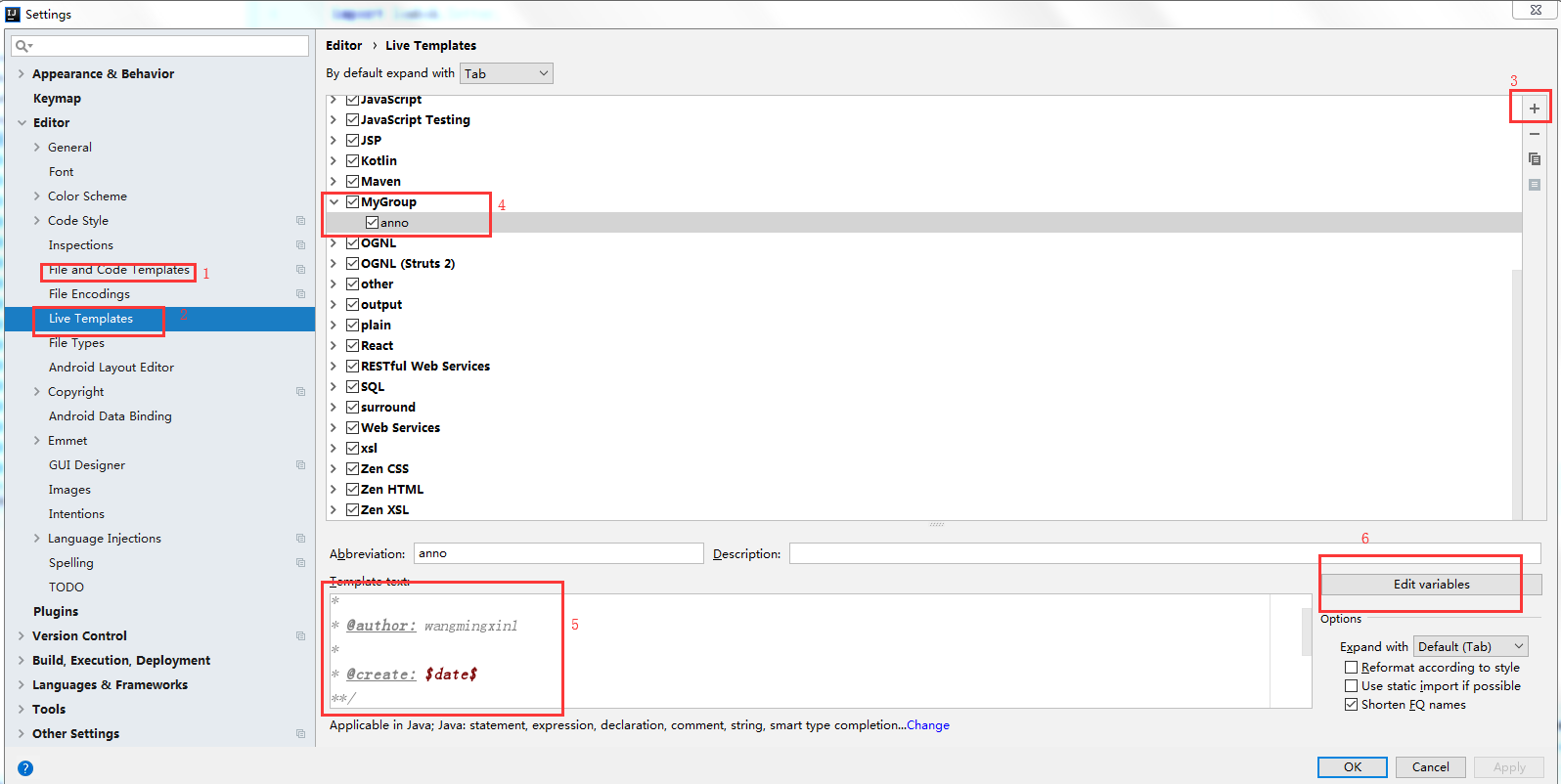Uncheck the MyGroup template group checkbox
This screenshot has height=784, width=1561.
352,202
